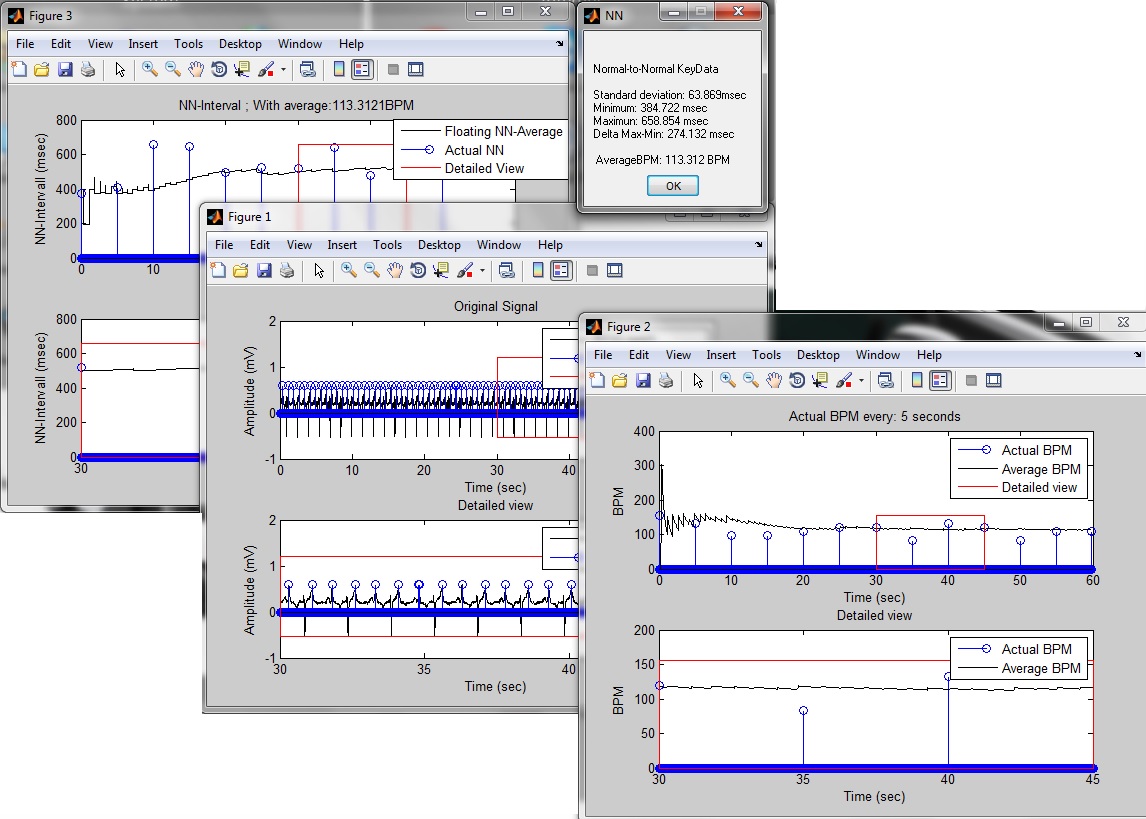Select the Zoom In tool in Figure 1
This screenshot has width=1146, height=819.
348,270
